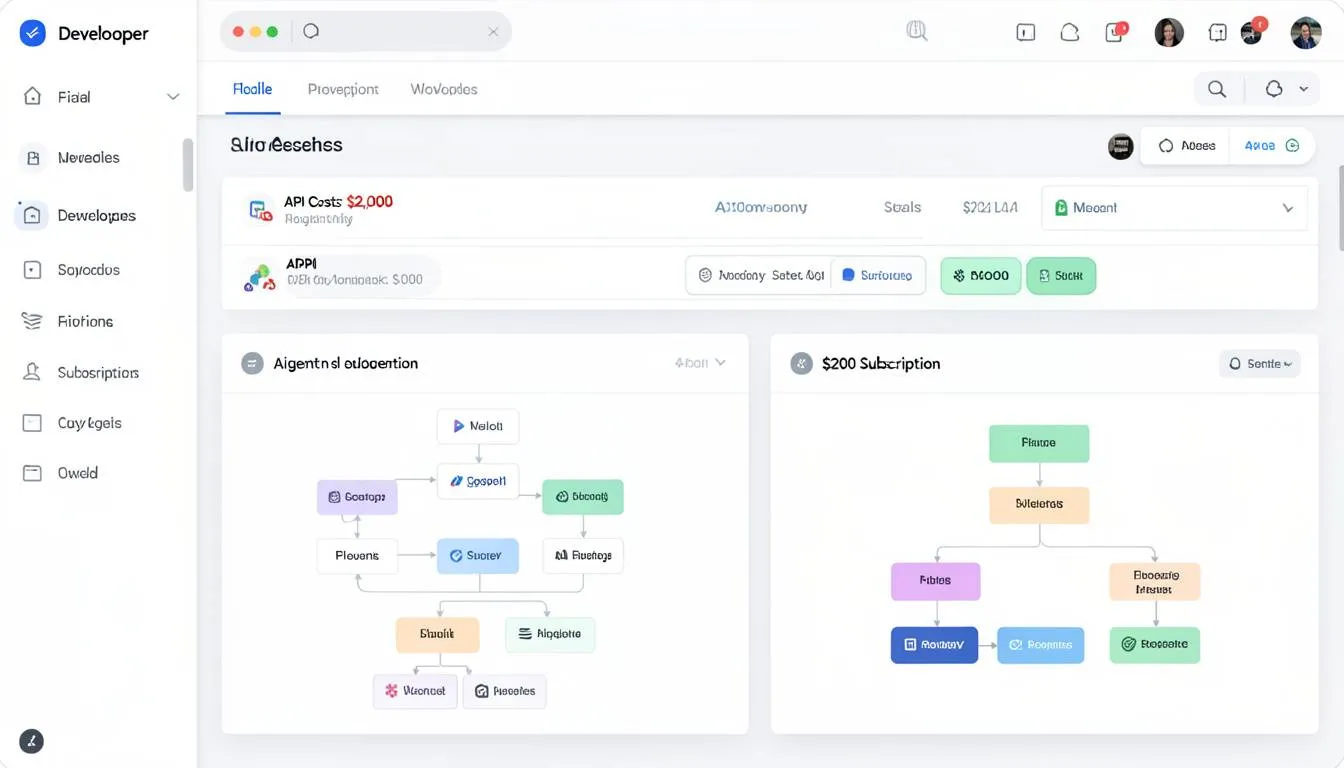
Task: Open the Subscriptions sidebar icon
Action: tap(32, 372)
